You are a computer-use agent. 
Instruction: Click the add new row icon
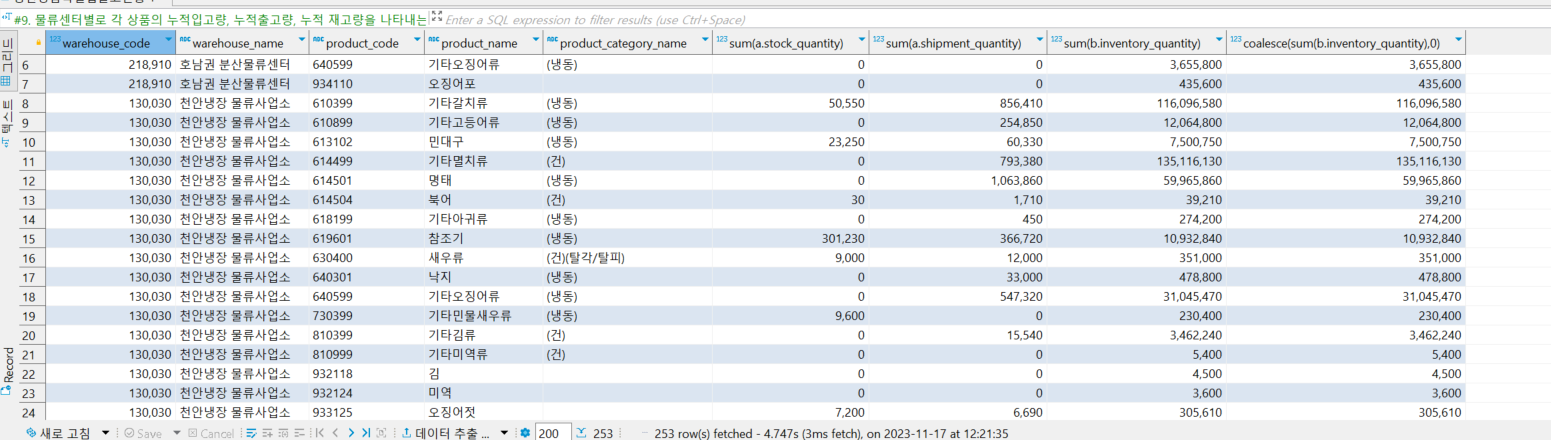[267, 433]
